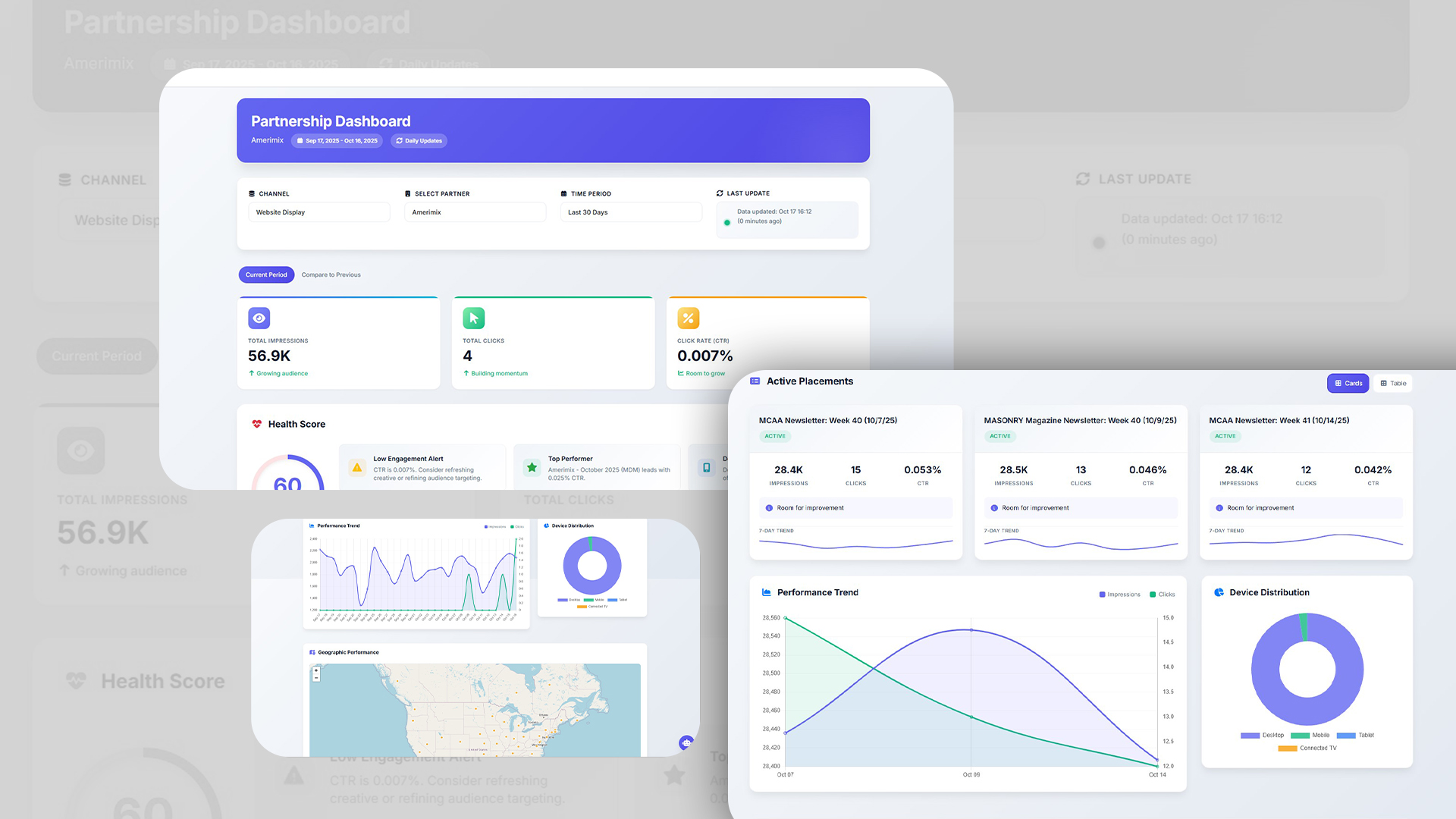This screenshot has width=1456, height=819.
Task: Click Desktop color swatch in Device Distribution legend
Action: point(1249,735)
